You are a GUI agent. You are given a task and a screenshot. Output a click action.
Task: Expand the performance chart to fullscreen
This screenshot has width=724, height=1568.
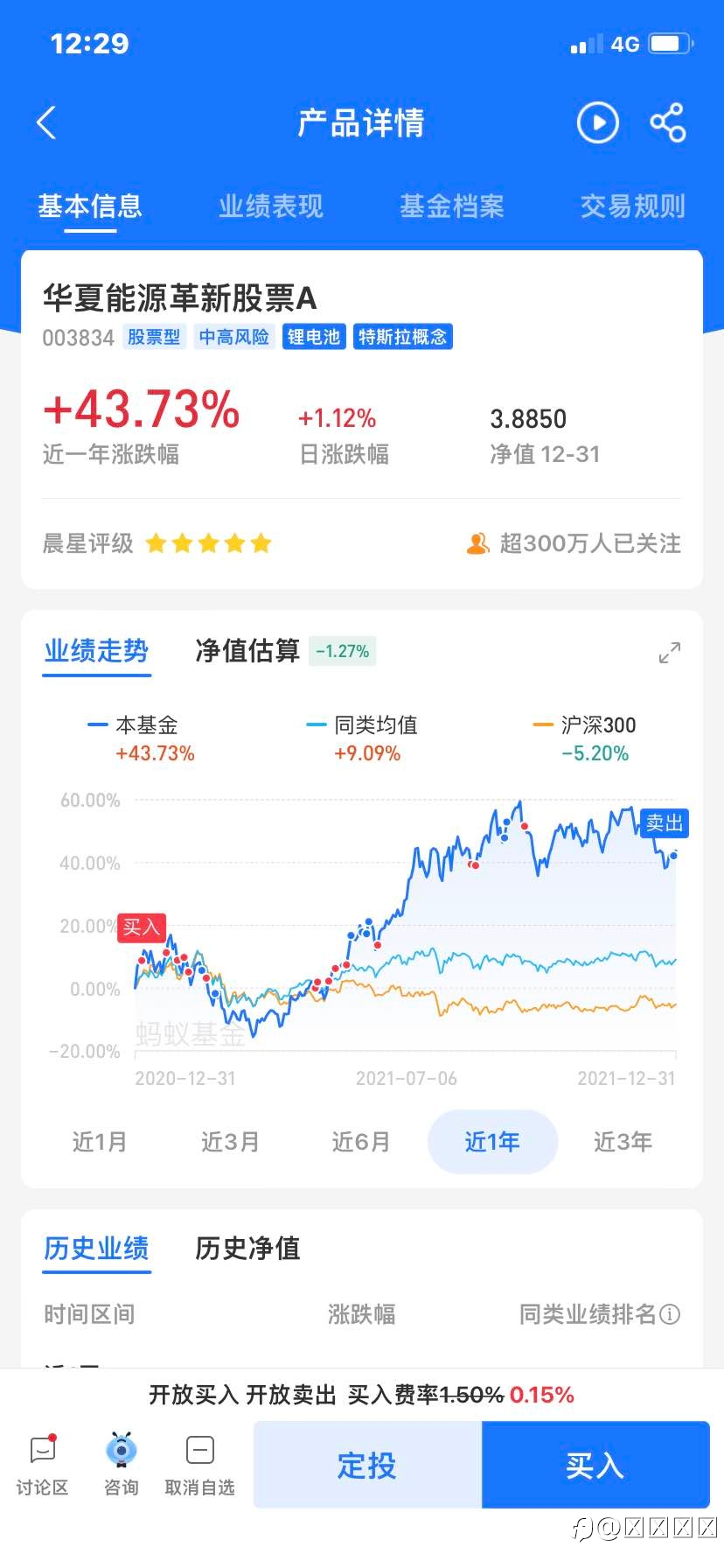click(669, 653)
